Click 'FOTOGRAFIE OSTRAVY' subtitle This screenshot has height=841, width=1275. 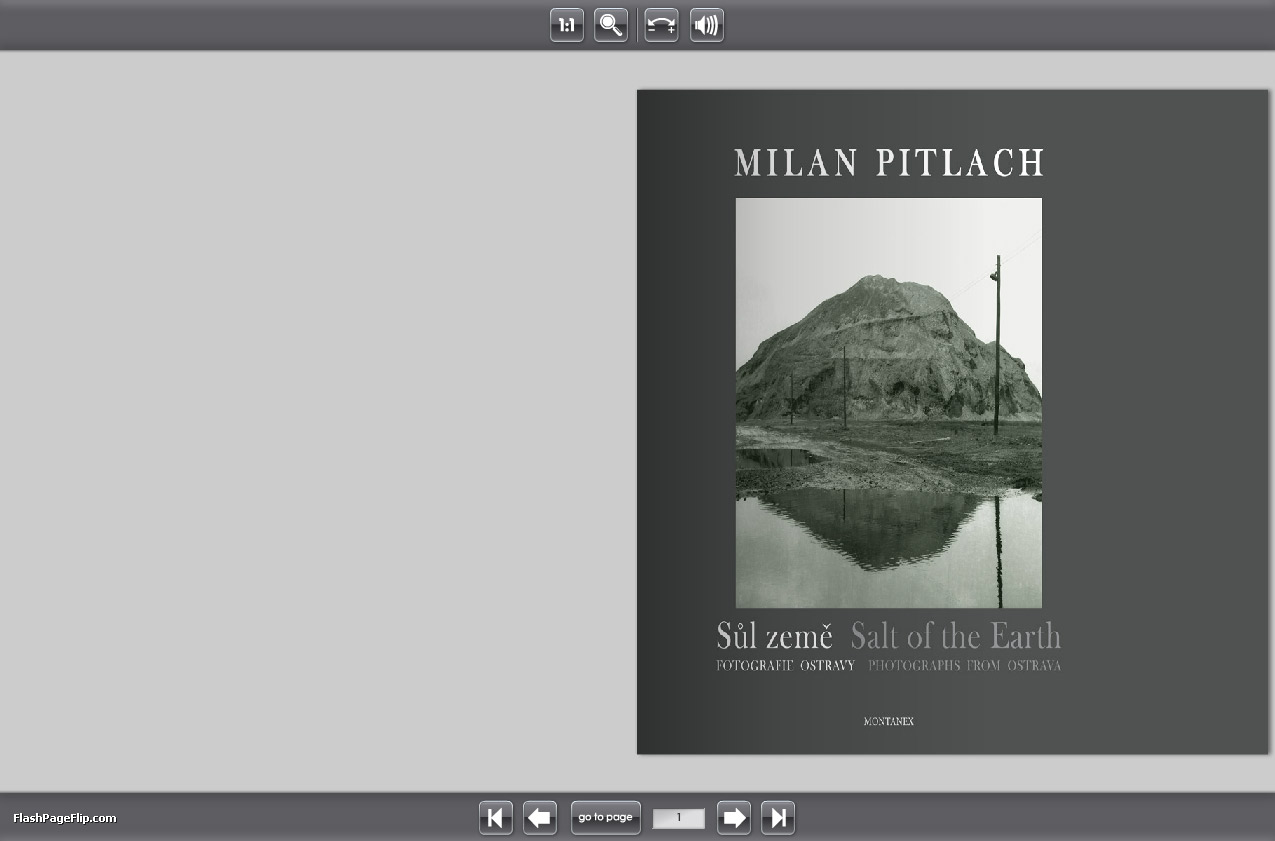(786, 666)
